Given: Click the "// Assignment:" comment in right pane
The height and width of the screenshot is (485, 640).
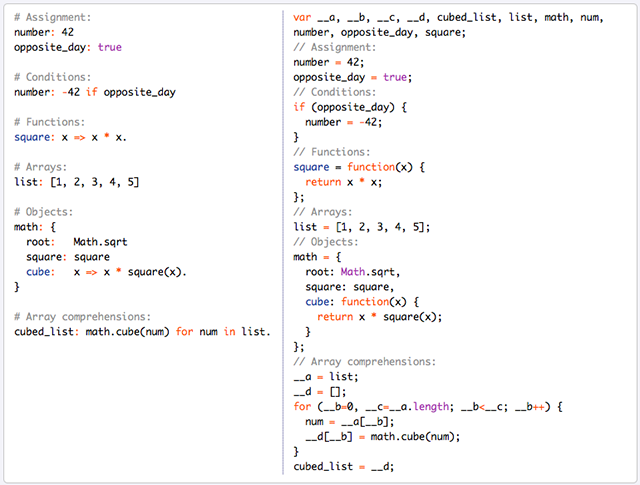Looking at the screenshot, I should point(335,47).
